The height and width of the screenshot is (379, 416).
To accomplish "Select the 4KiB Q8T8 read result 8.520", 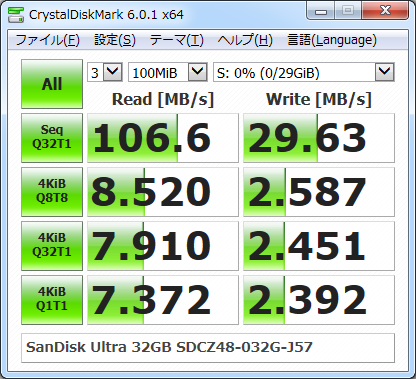I will coord(163,192).
